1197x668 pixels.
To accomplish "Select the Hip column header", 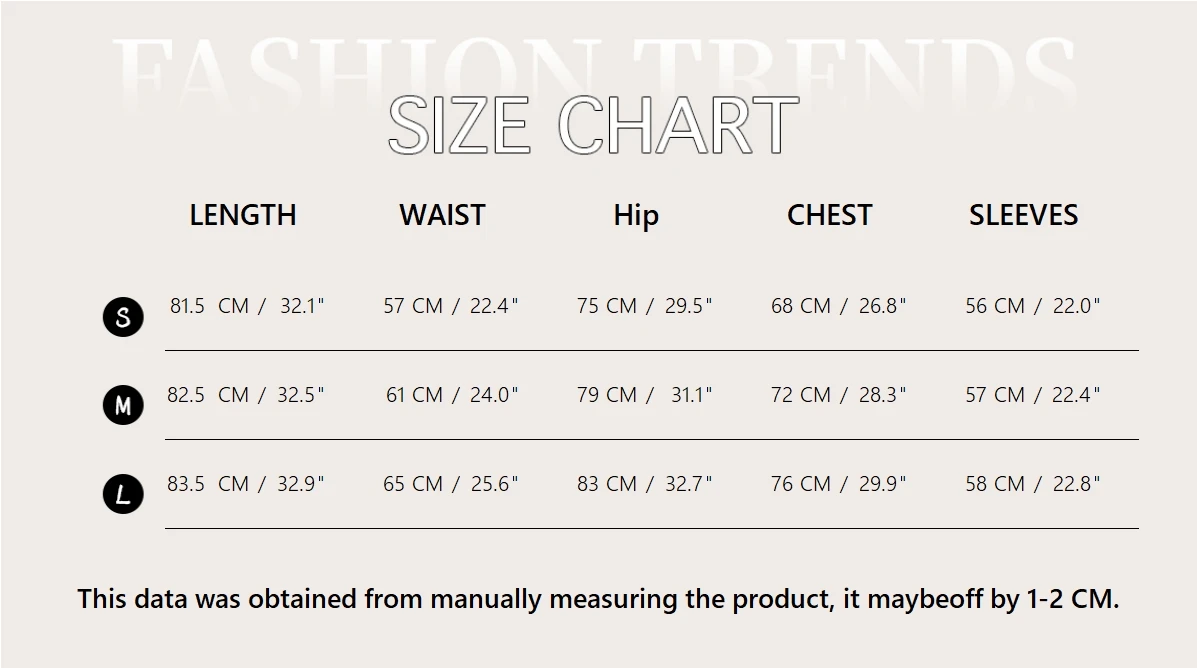I will [636, 216].
